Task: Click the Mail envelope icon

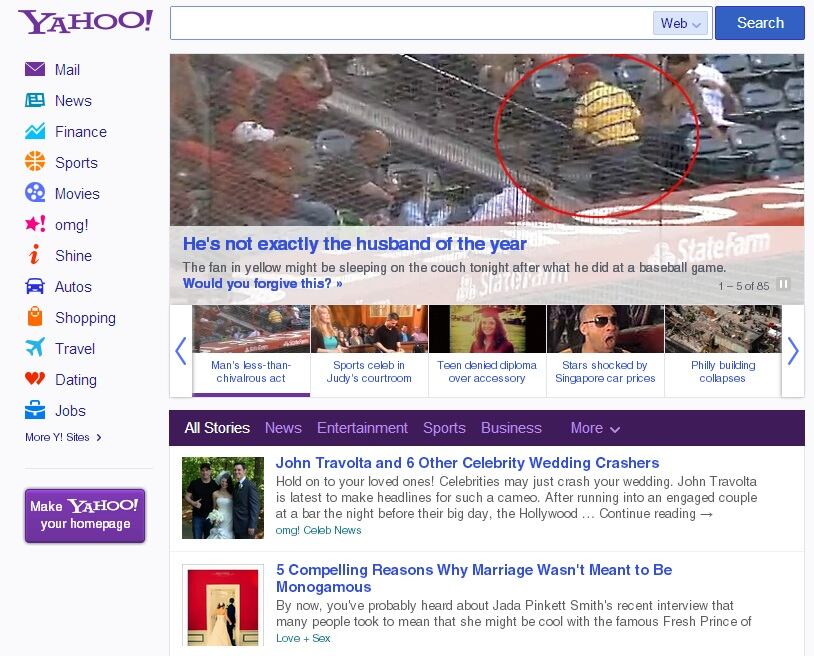Action: tap(35, 69)
